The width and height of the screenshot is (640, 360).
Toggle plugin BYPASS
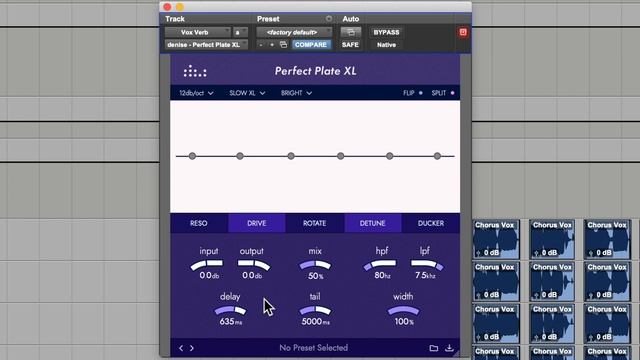[386, 32]
